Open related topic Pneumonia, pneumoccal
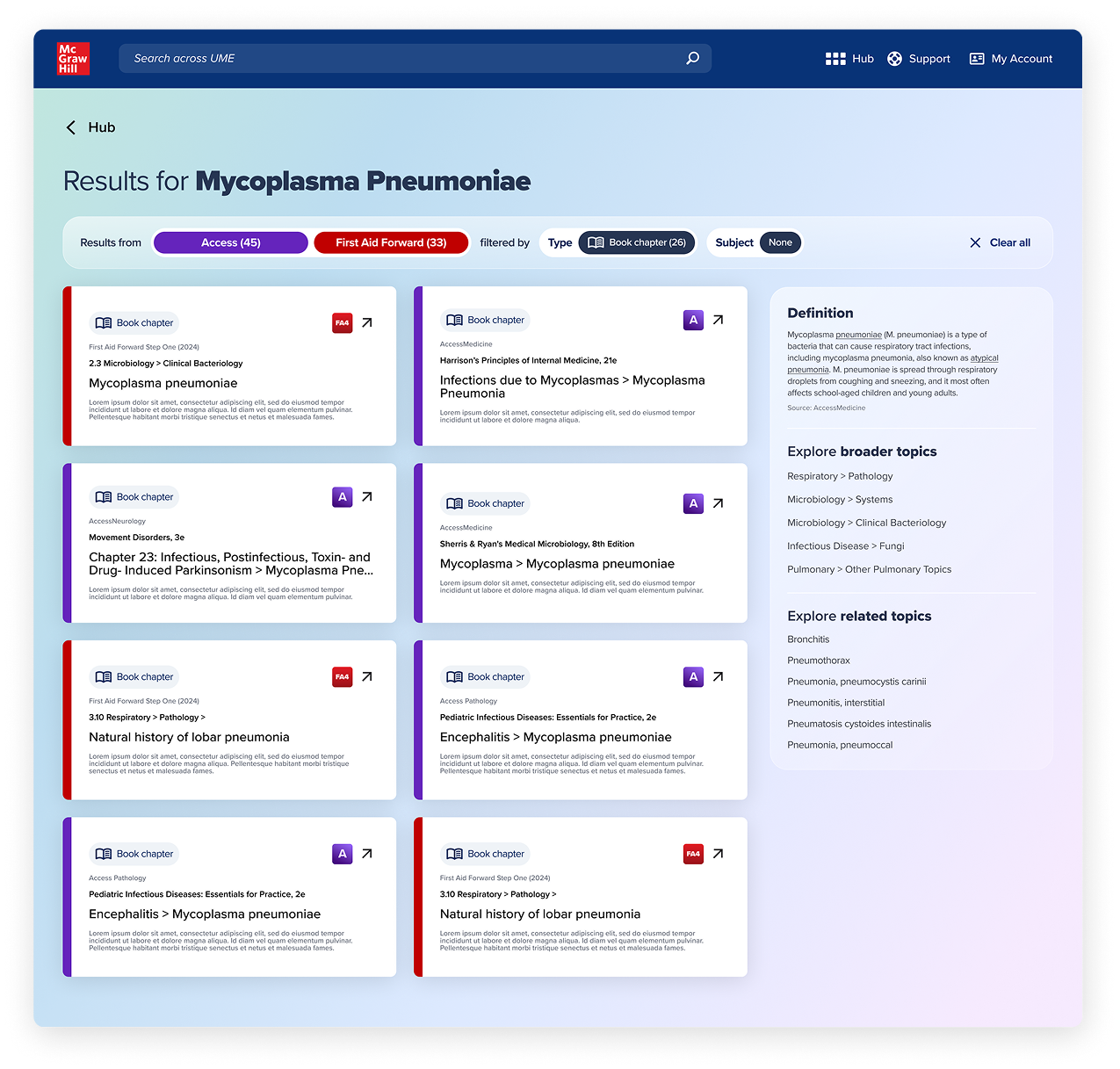 point(840,745)
